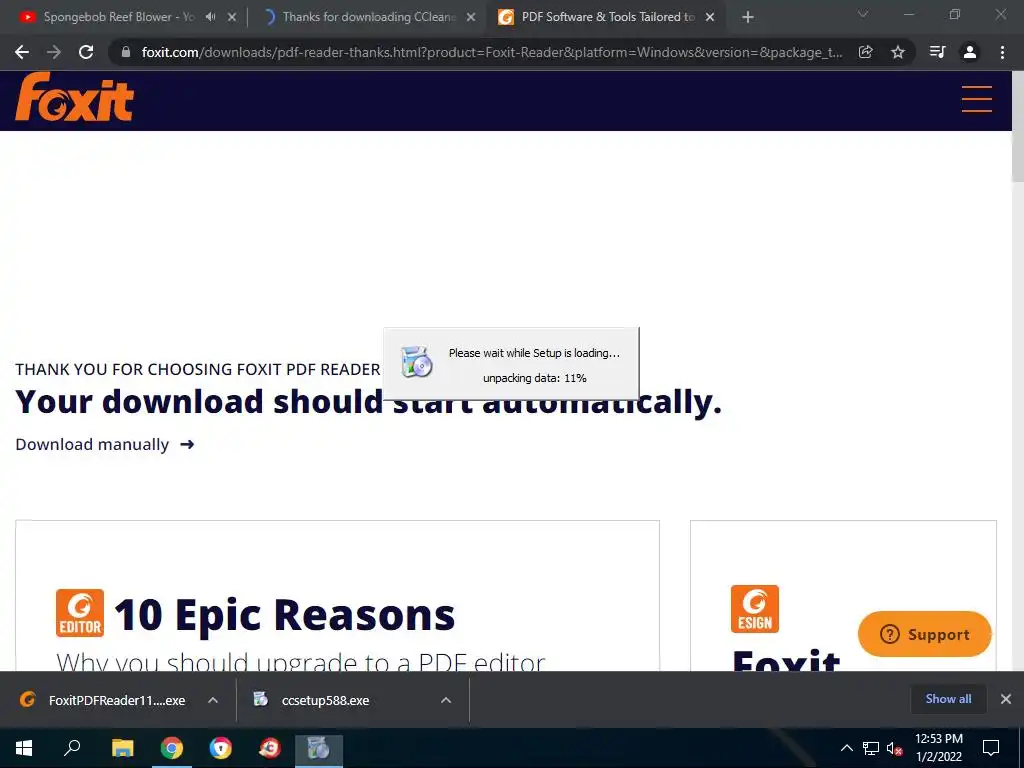Open the orange Support button
Screen dimensions: 1024x768
click(925, 634)
